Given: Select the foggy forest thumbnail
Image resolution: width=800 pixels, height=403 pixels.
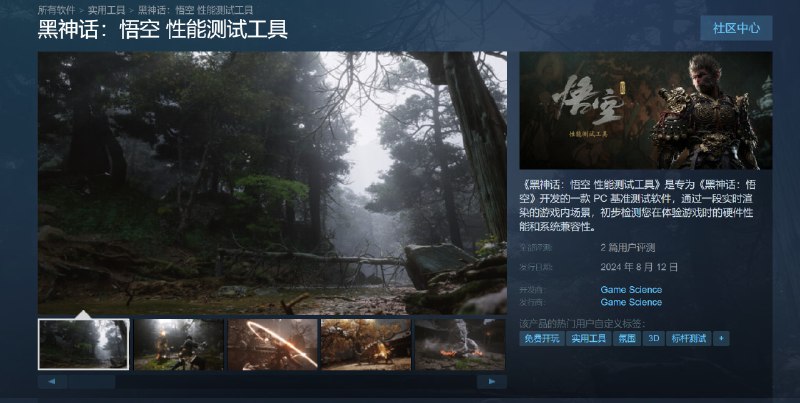Looking at the screenshot, I should click(x=84, y=344).
